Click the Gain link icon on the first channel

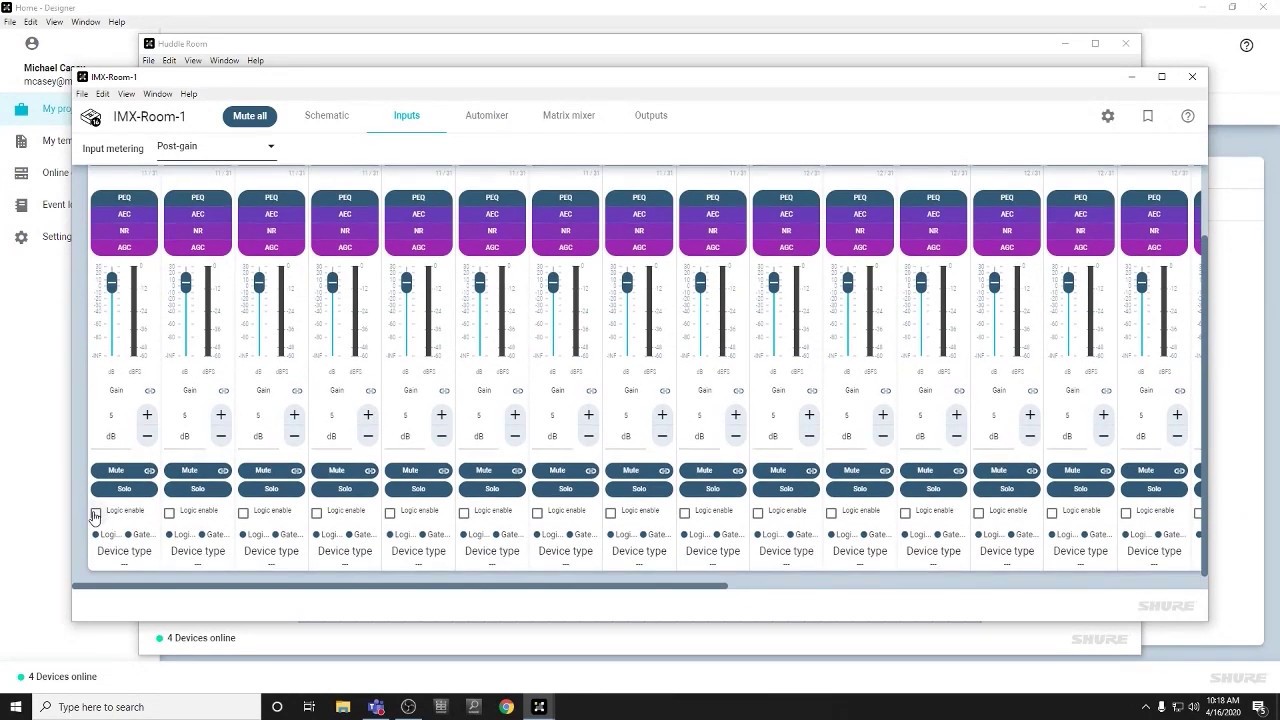tap(150, 391)
